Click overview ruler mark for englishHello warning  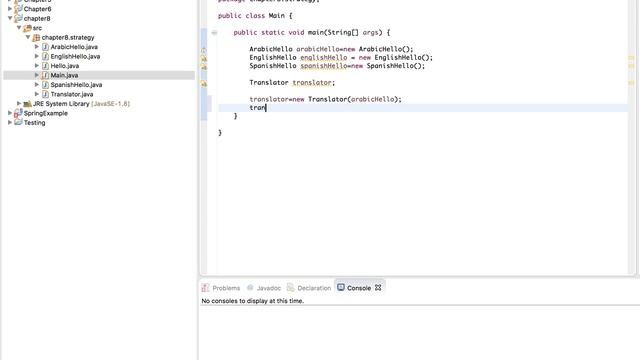pyautogui.click(x=631, y=58)
